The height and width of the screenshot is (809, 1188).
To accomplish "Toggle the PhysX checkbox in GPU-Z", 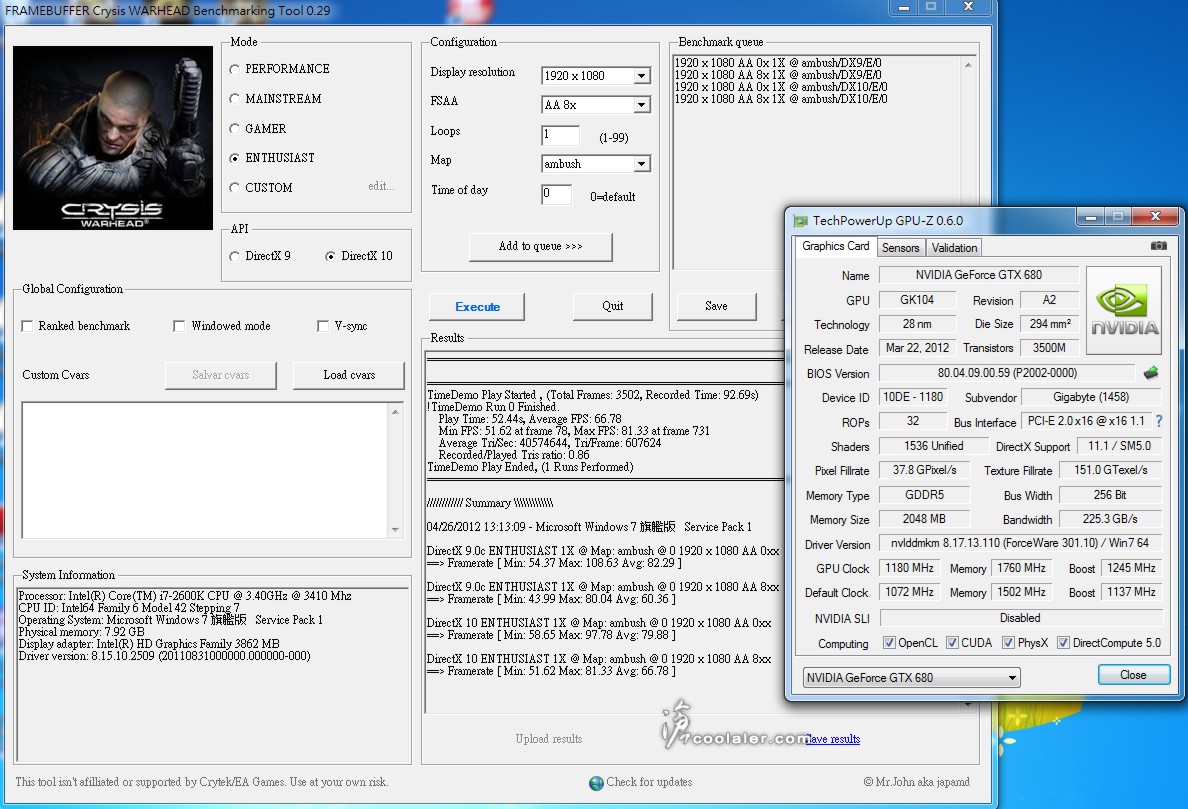I will 1008,643.
